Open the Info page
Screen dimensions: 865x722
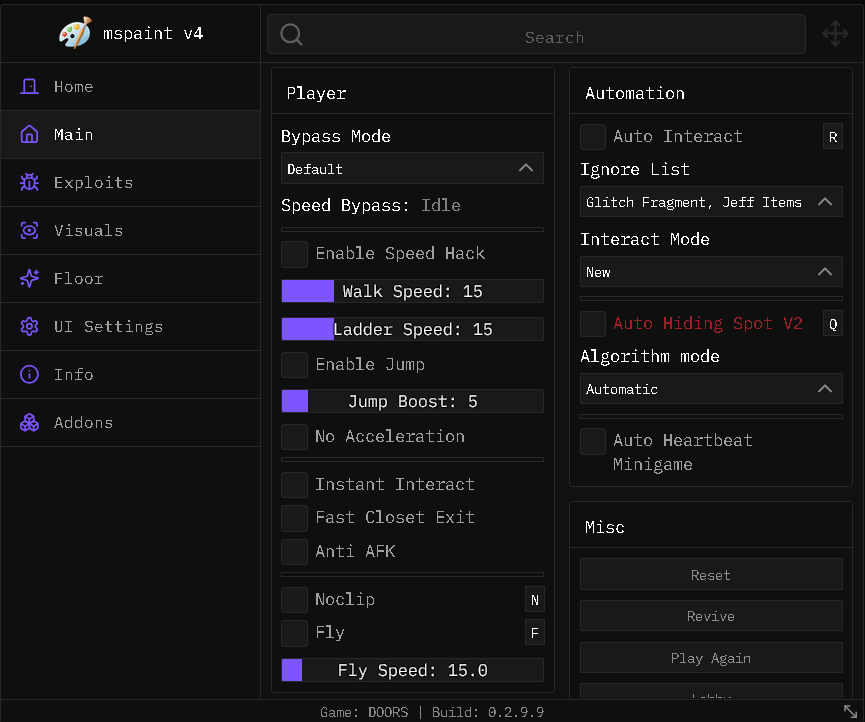[x=74, y=374]
